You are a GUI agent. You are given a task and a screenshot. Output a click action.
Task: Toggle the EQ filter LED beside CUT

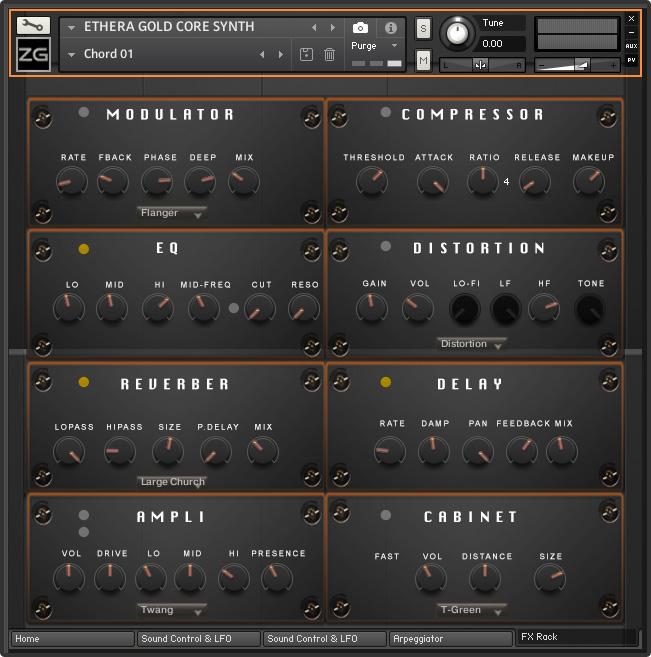(234, 308)
